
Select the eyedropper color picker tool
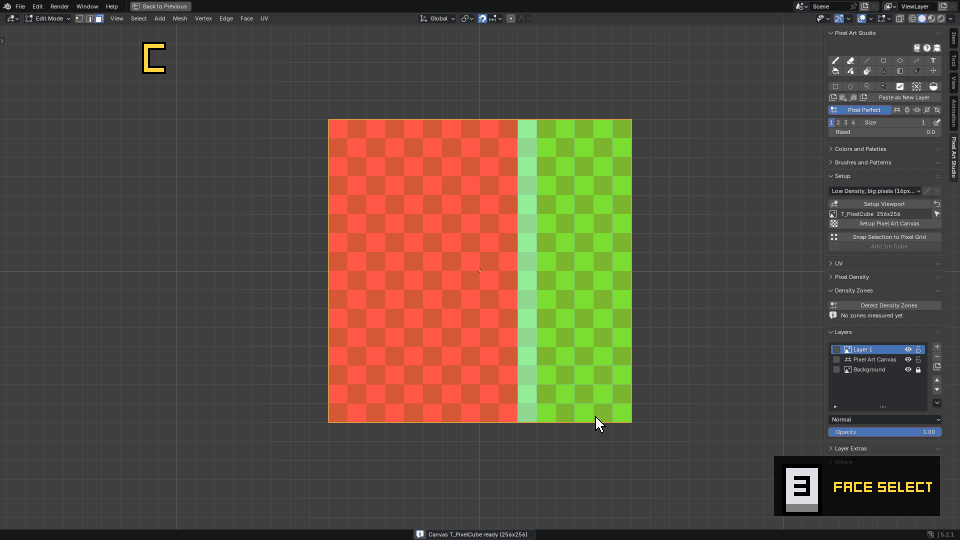coord(917,71)
